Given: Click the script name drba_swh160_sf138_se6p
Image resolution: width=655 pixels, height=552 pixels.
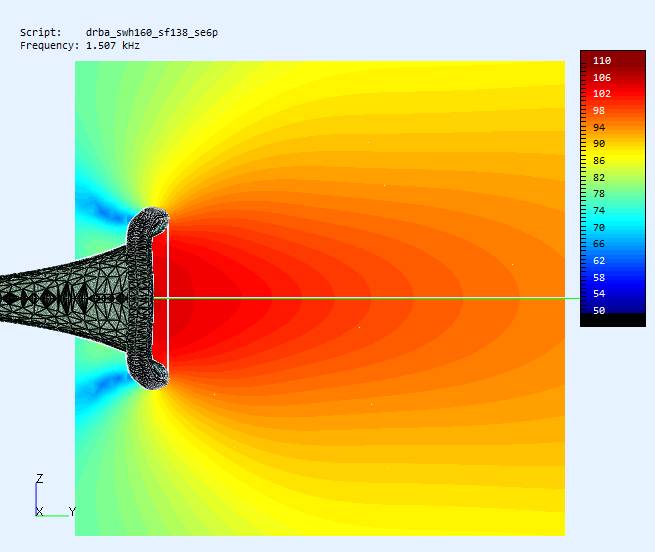Looking at the screenshot, I should [152, 33].
